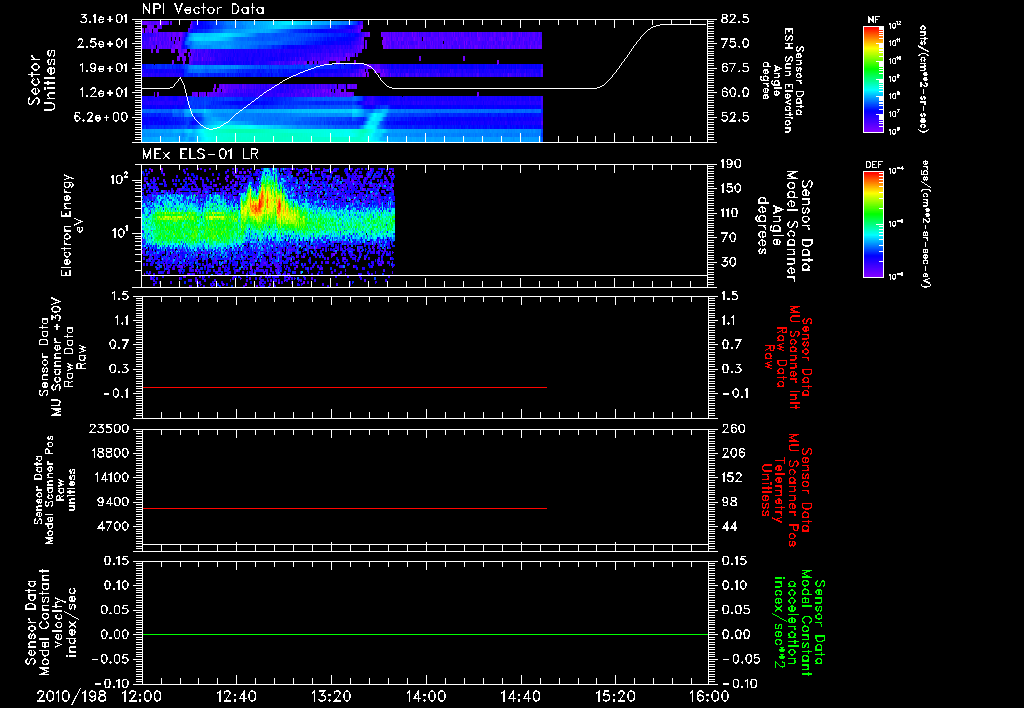Click the 'Sector Unitless' axis title
The height and width of the screenshot is (708, 1024).
click(42, 80)
